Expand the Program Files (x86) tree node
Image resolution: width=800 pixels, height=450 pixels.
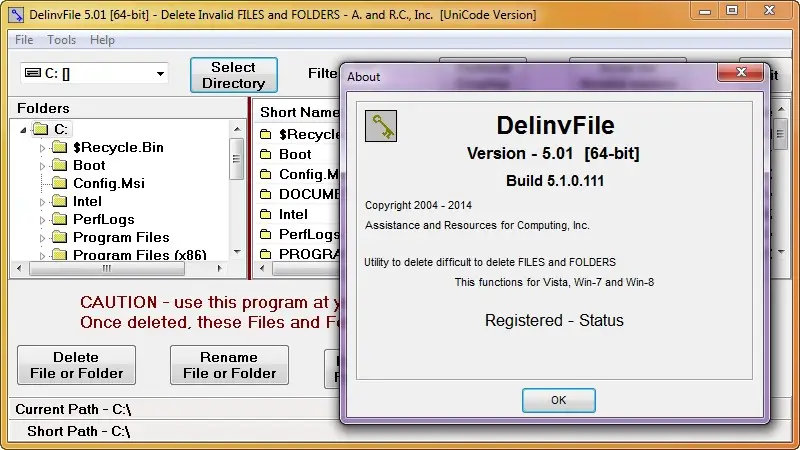(42, 255)
